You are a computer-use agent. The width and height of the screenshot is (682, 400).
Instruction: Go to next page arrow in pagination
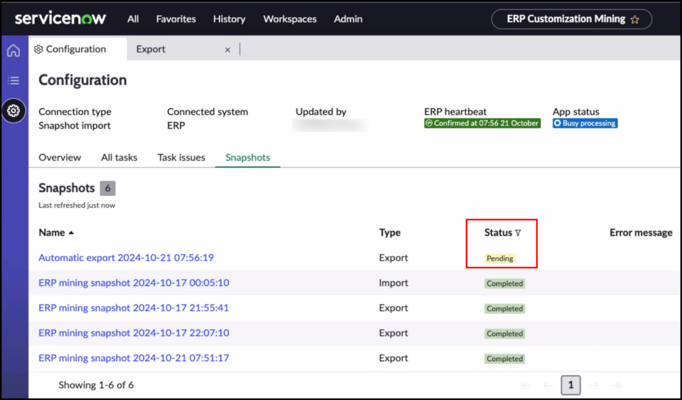click(593, 385)
